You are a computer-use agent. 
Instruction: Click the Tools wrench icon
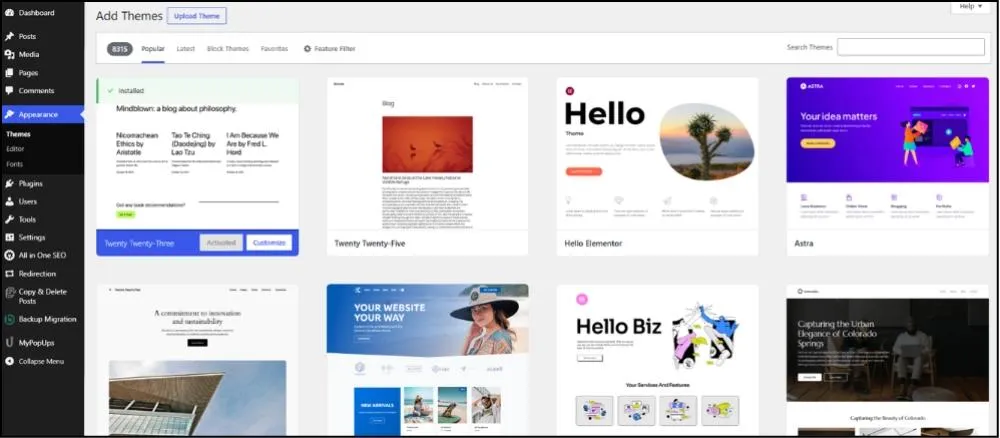[x=10, y=219]
